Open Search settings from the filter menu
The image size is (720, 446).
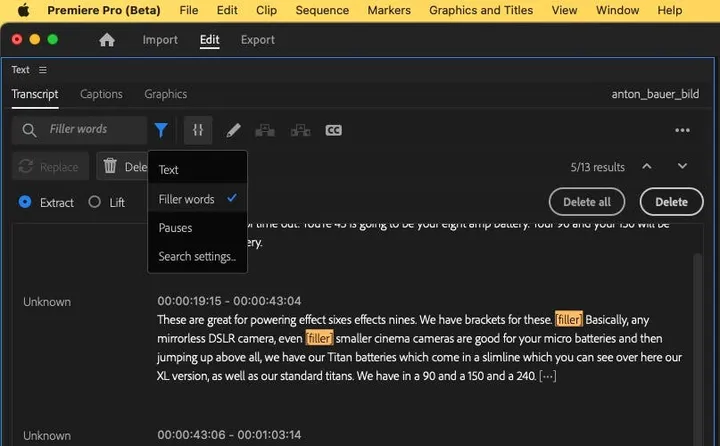tap(197, 256)
